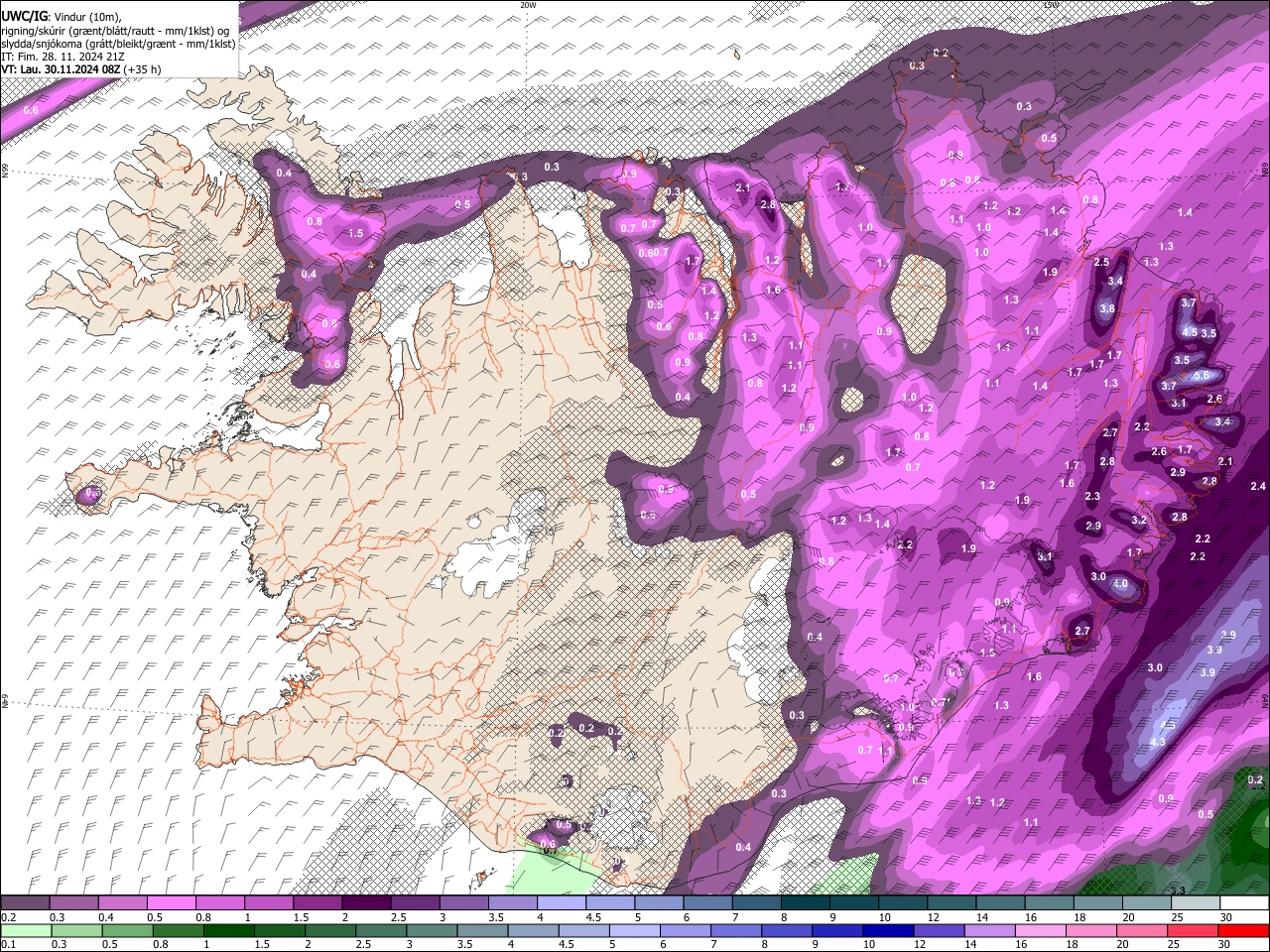Click the upper legend swatch between 0.2 and 0.3

coord(25,903)
